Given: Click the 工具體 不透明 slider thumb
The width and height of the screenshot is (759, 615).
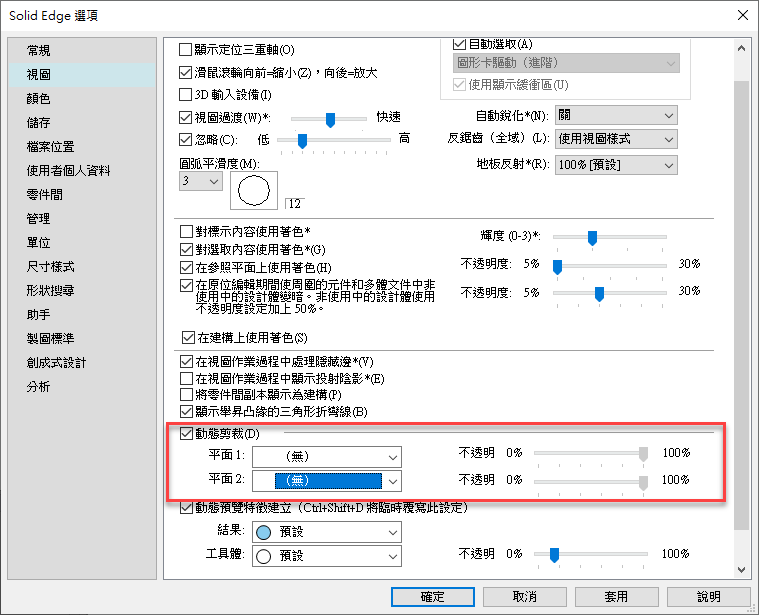Looking at the screenshot, I should [x=554, y=555].
